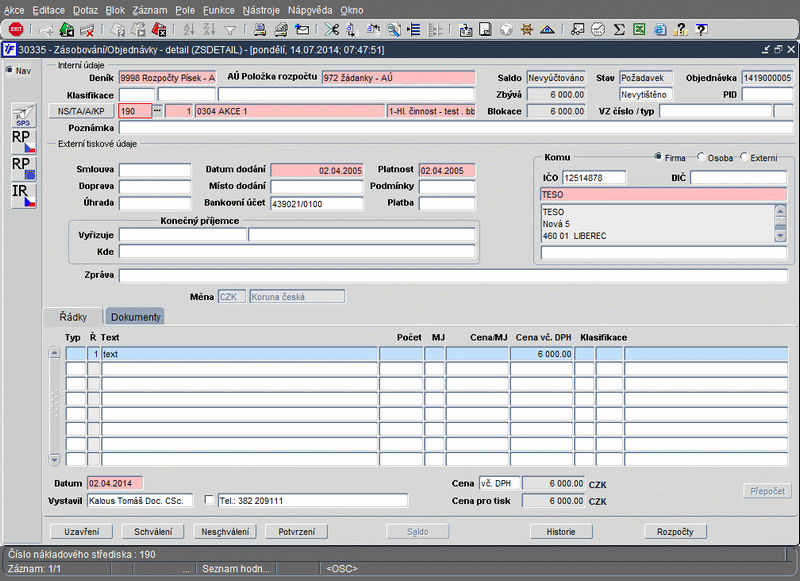Select the table row with text 'text'
The width and height of the screenshot is (800, 581).
pos(426,353)
